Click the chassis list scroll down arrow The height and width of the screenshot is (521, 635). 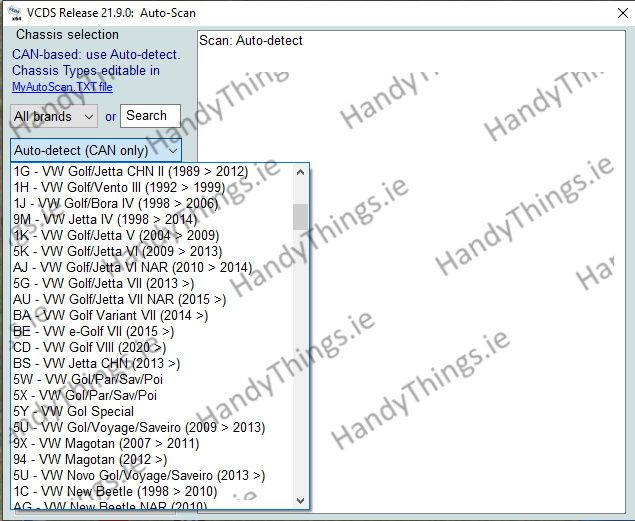click(x=300, y=501)
